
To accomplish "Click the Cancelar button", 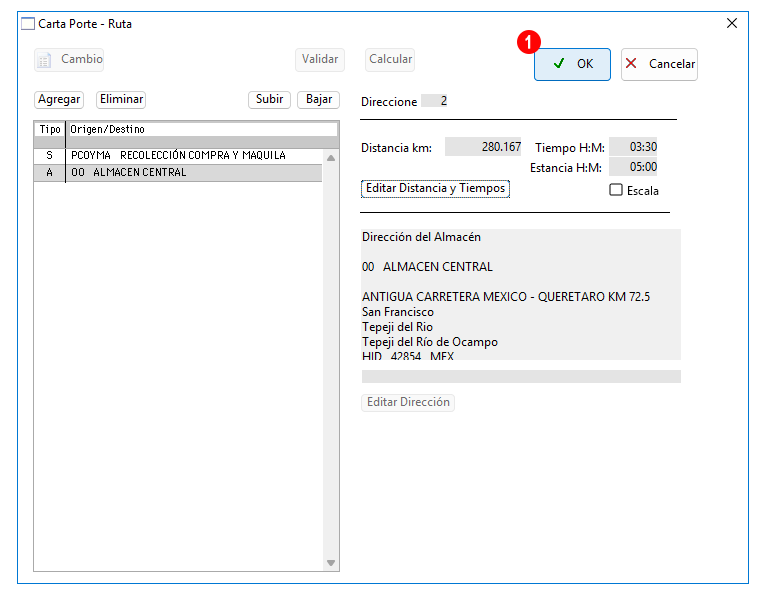I will pyautogui.click(x=659, y=64).
